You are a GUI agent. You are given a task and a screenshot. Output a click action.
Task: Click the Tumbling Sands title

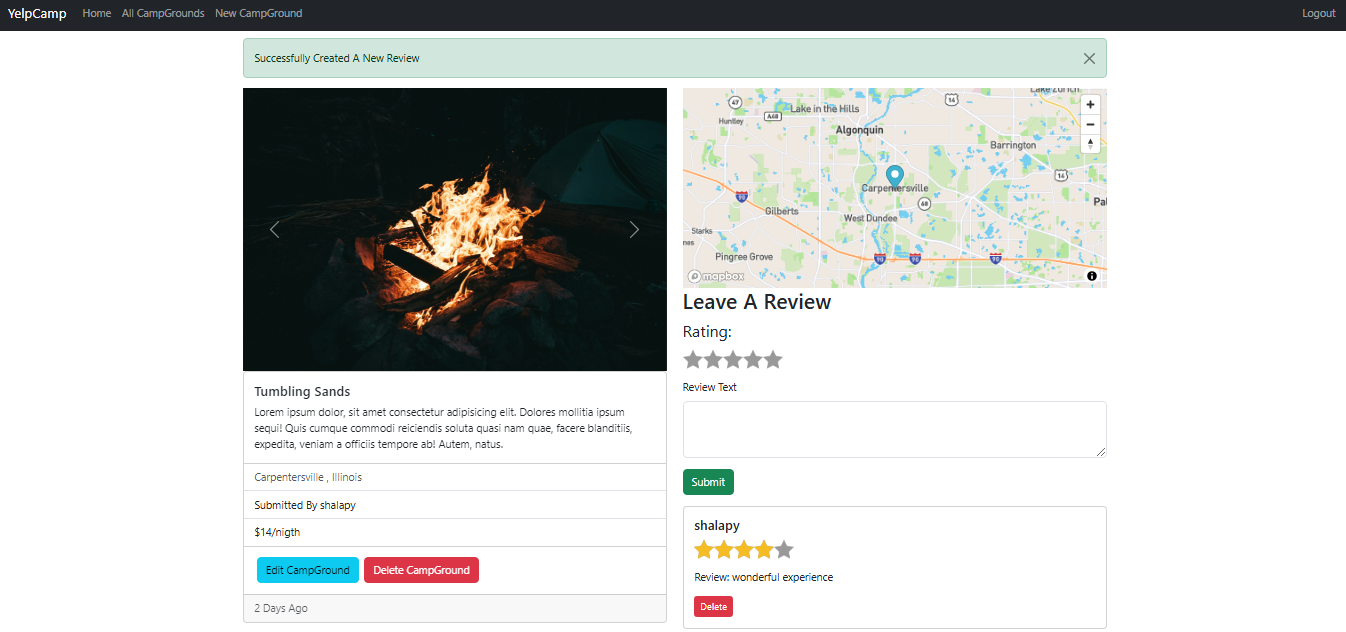pos(302,391)
